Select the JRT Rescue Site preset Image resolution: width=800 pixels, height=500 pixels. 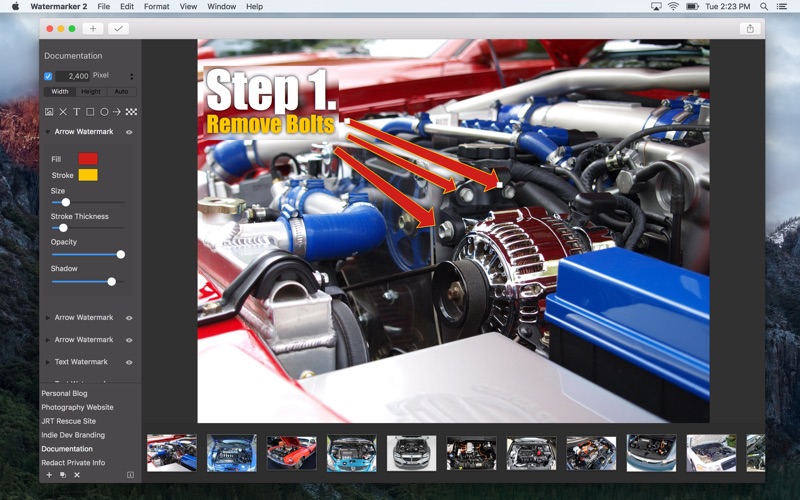68,421
